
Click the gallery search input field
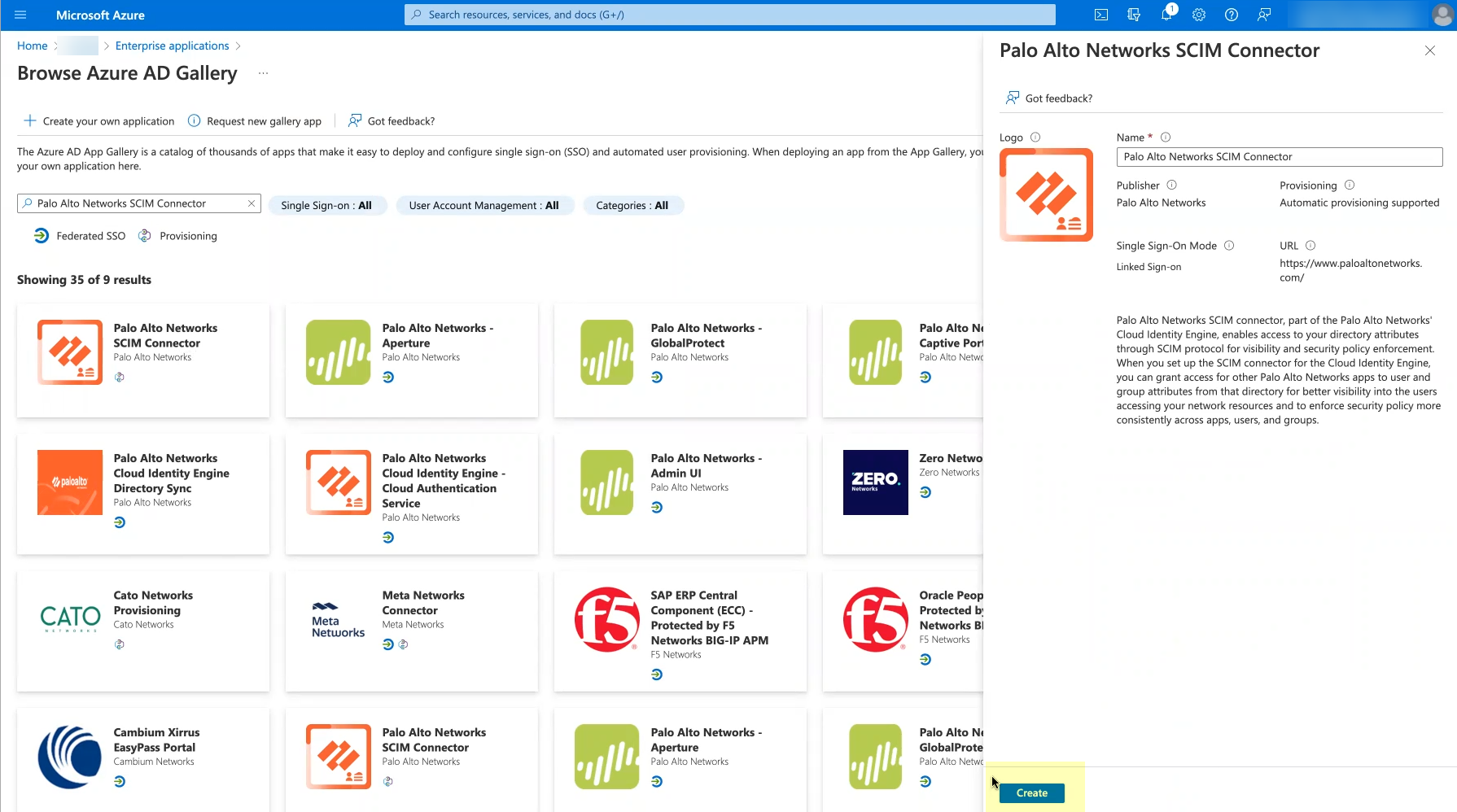139,203
